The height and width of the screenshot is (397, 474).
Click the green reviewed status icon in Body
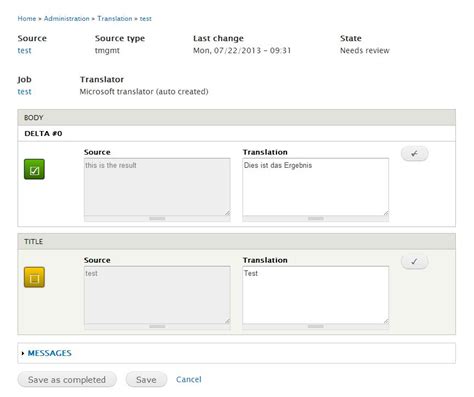34,169
